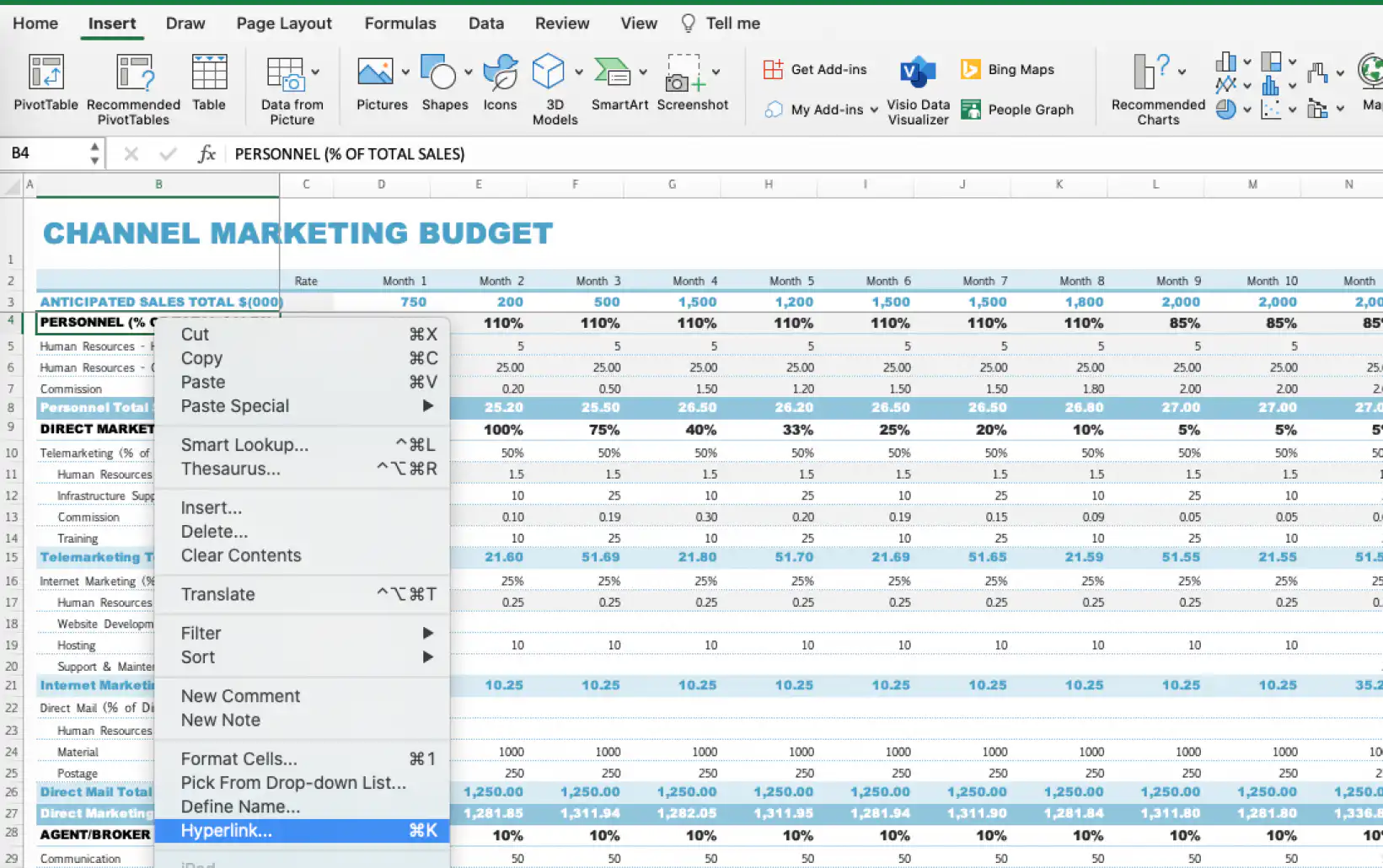Choose Data from Picture tool
This screenshot has width=1383, height=868.
[292, 89]
